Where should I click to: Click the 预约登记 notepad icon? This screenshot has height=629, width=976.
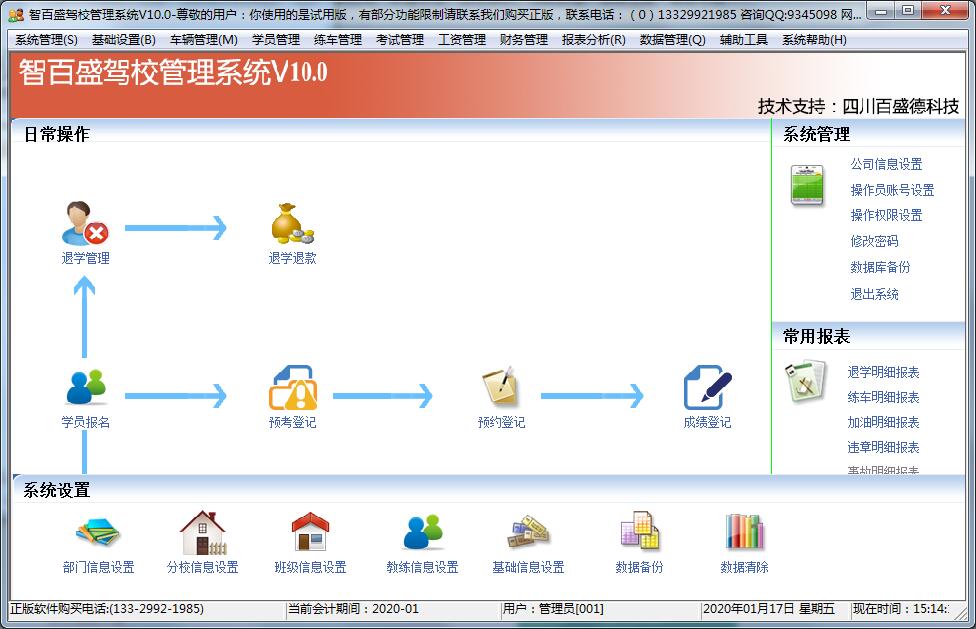(500, 387)
